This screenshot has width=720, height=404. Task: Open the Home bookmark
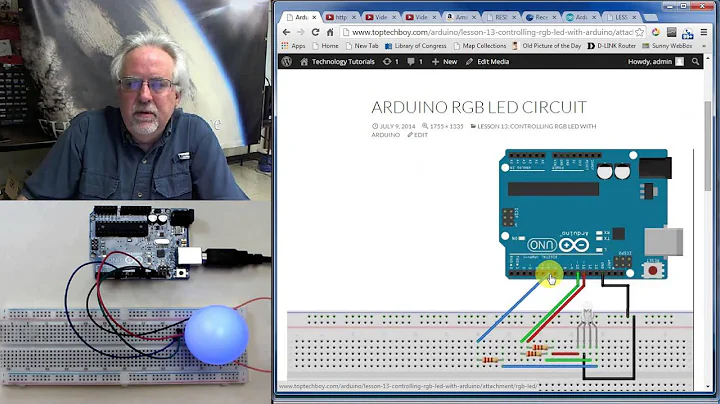click(x=325, y=46)
